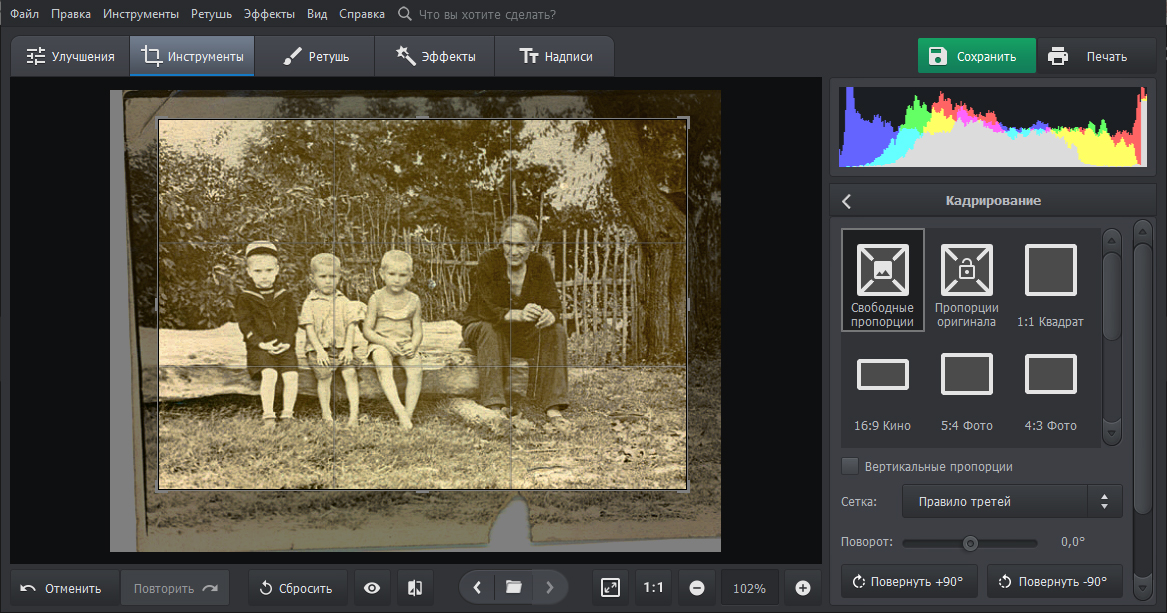Viewport: 1167px width, 613px height.
Task: Go back using the Кадрирование panel chevron
Action: coord(847,201)
